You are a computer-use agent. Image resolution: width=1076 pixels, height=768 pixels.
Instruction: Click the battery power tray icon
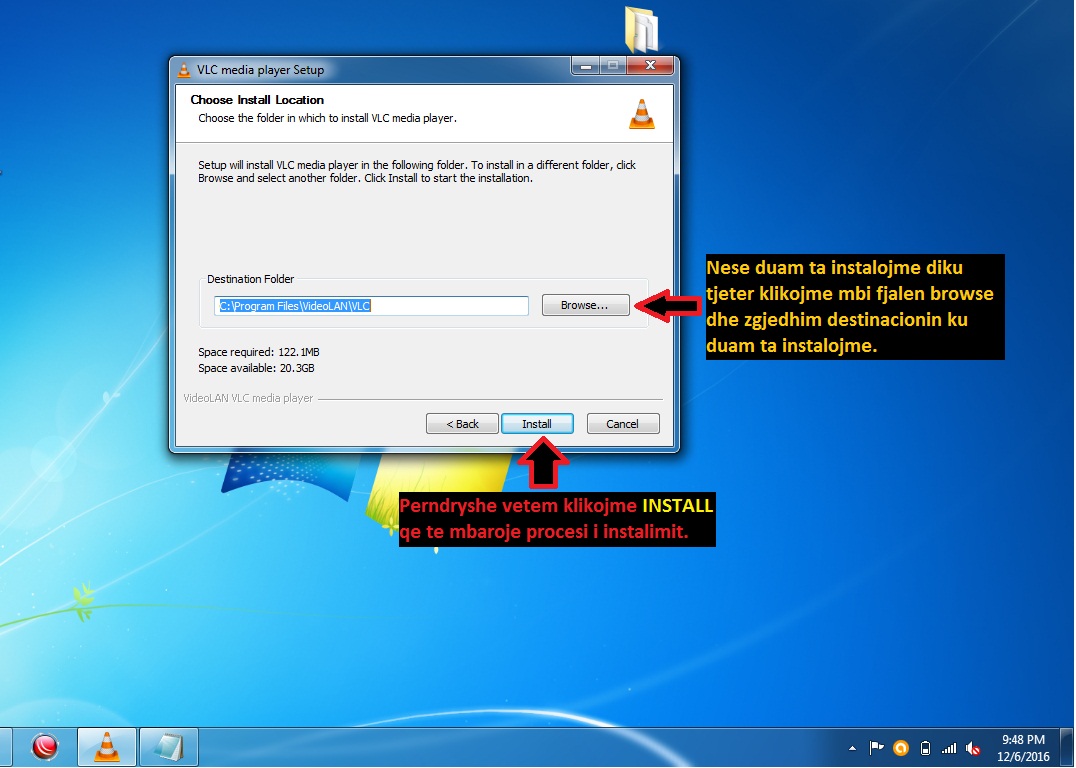coord(925,748)
